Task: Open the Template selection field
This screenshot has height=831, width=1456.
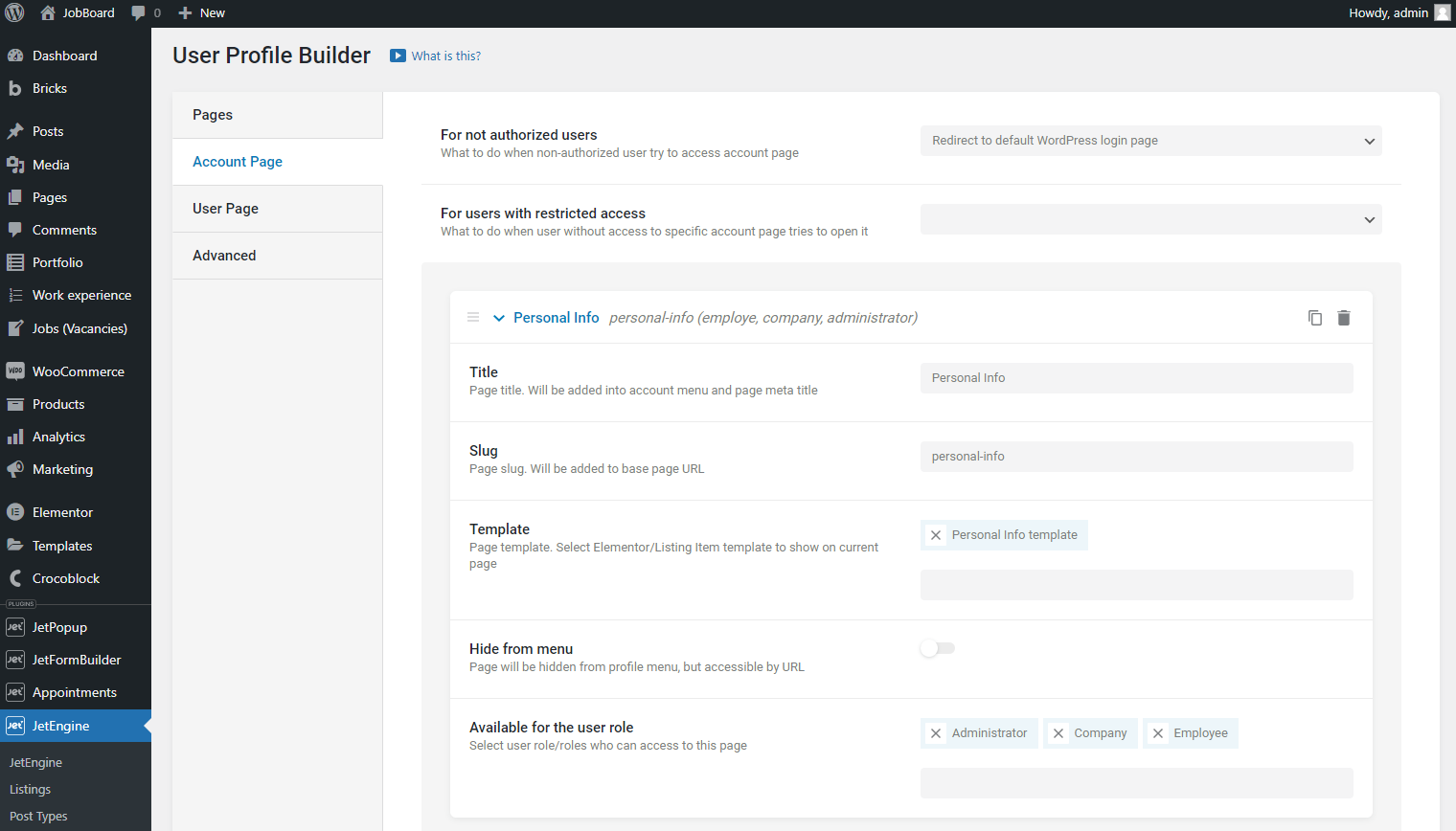Action: pyautogui.click(x=1137, y=585)
